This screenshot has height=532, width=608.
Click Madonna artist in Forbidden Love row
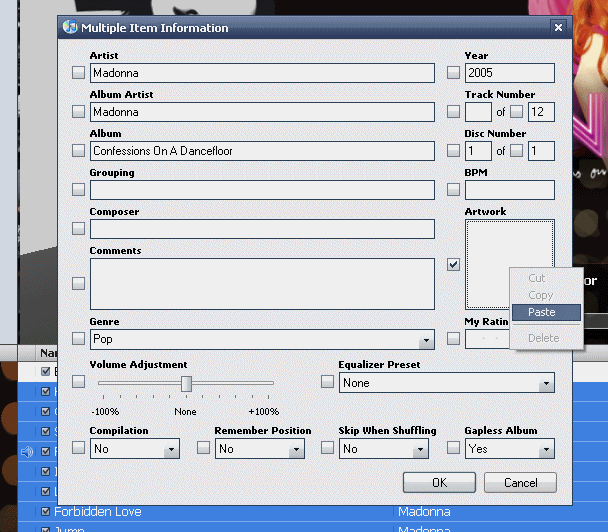pyautogui.click(x=424, y=512)
